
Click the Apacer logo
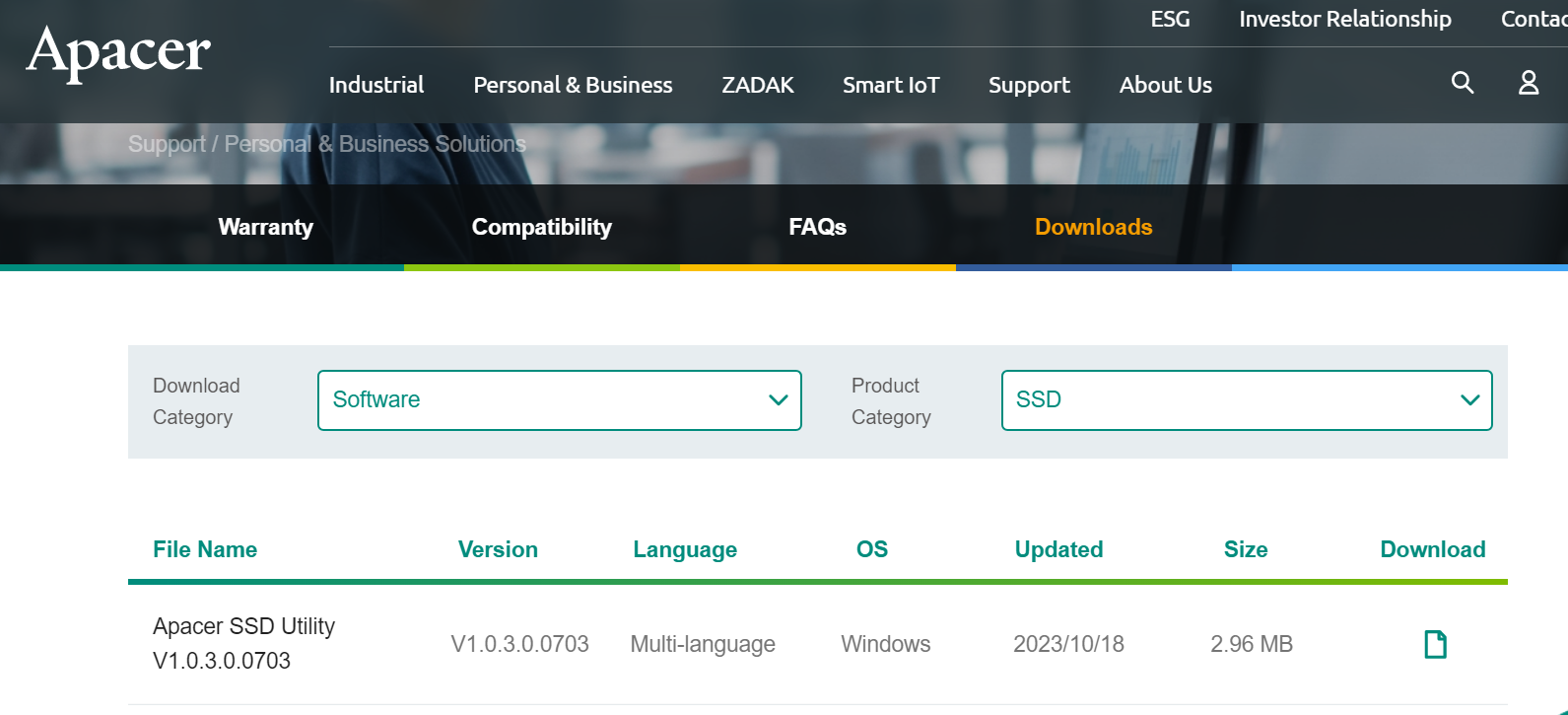coord(118,52)
